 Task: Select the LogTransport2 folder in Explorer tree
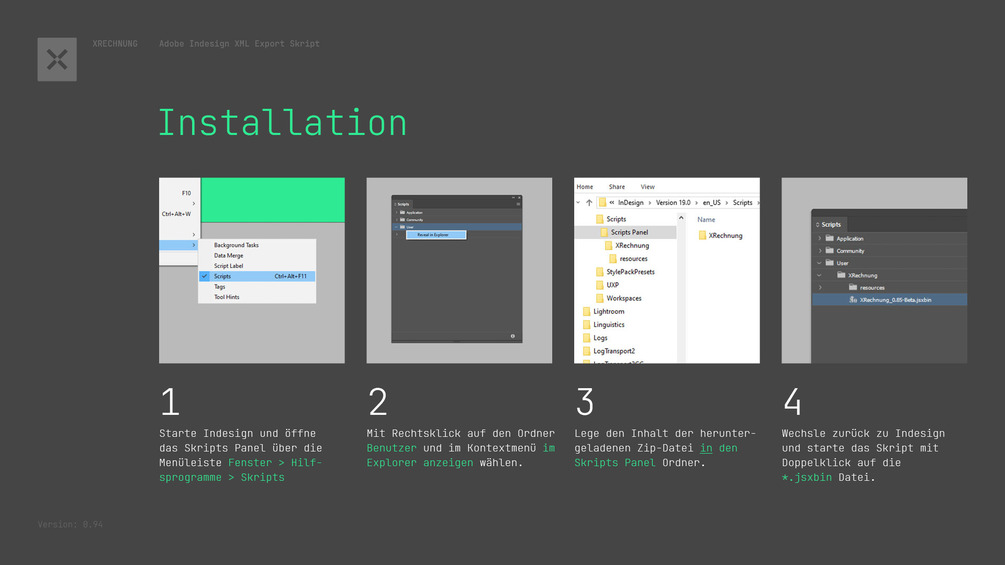tap(608, 351)
